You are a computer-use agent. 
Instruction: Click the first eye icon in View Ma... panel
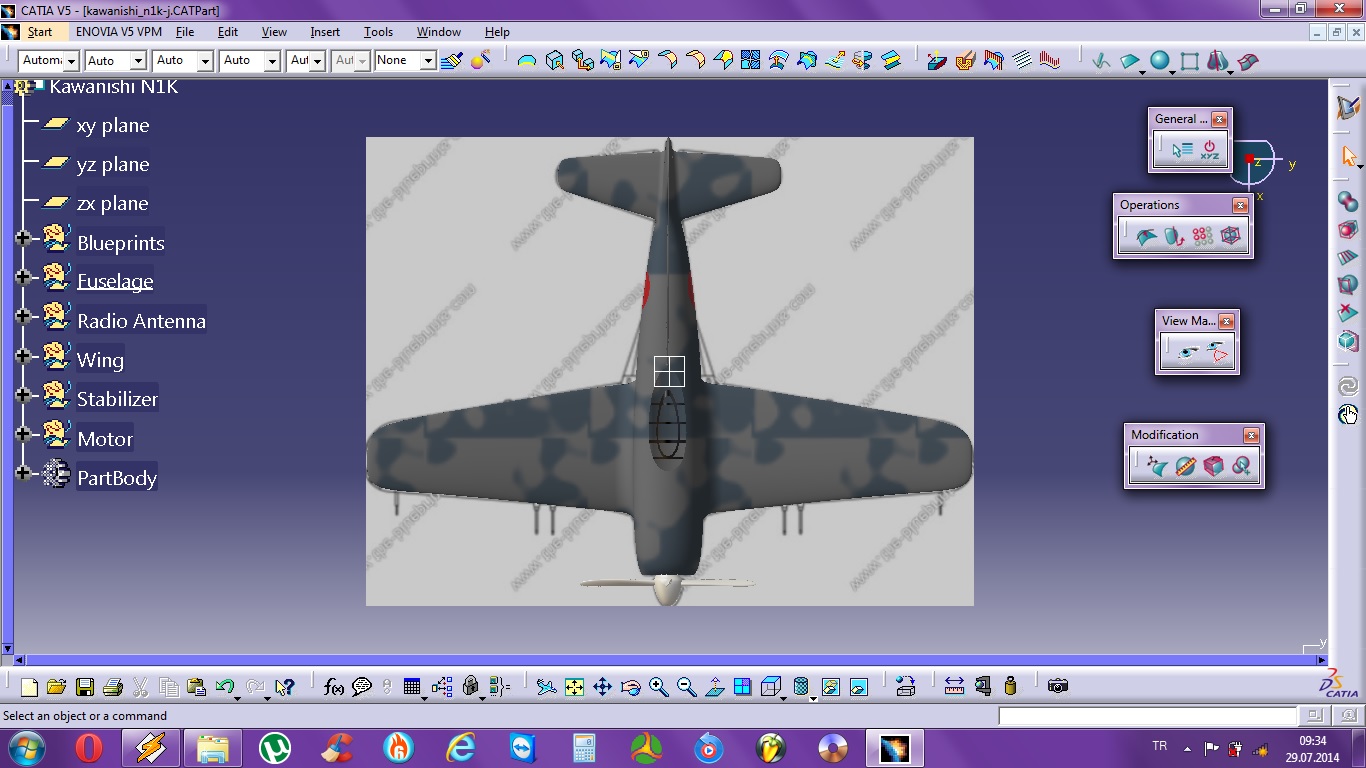click(x=1187, y=352)
